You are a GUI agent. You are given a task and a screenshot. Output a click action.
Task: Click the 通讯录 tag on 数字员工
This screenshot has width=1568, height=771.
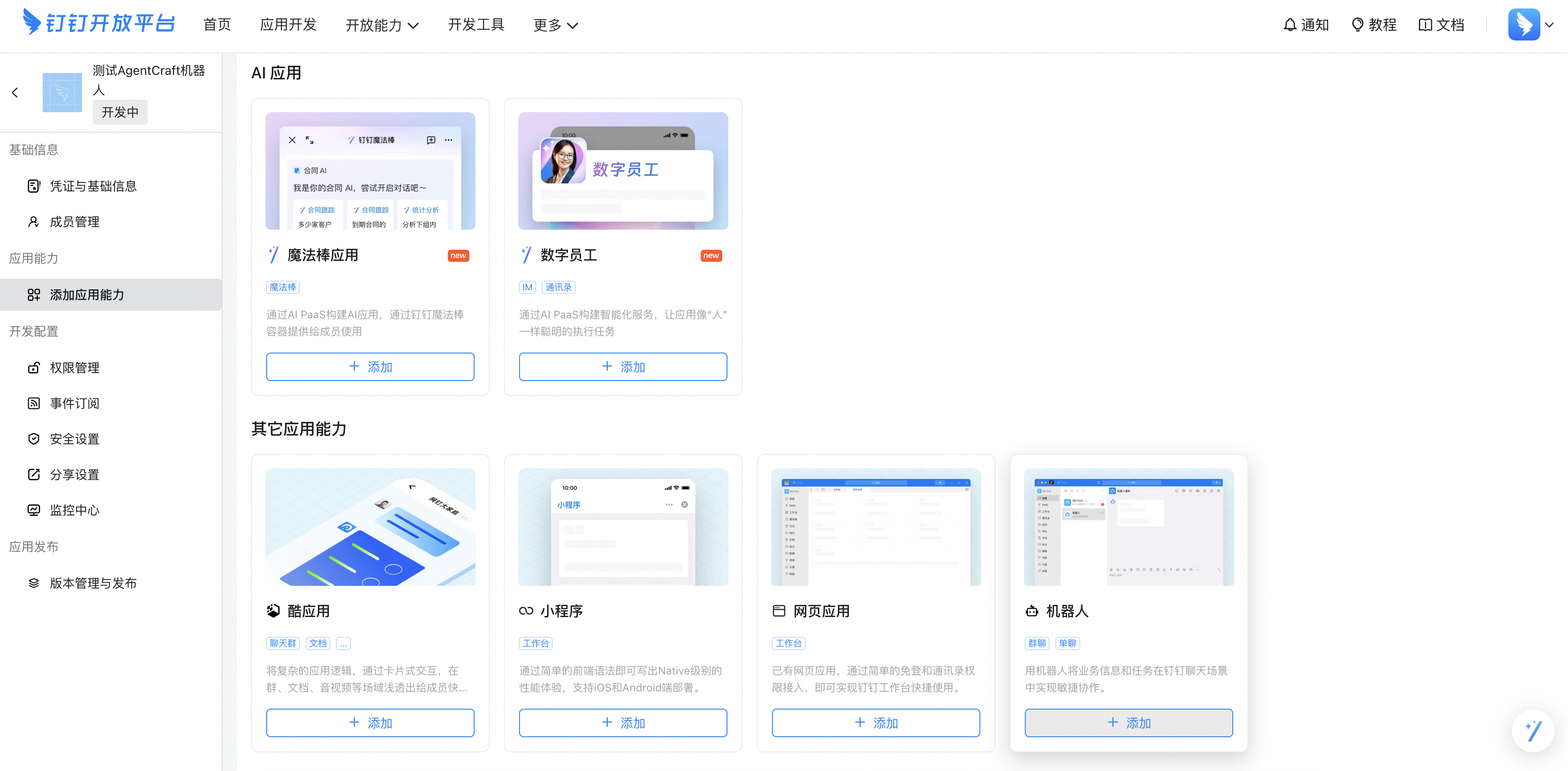558,287
